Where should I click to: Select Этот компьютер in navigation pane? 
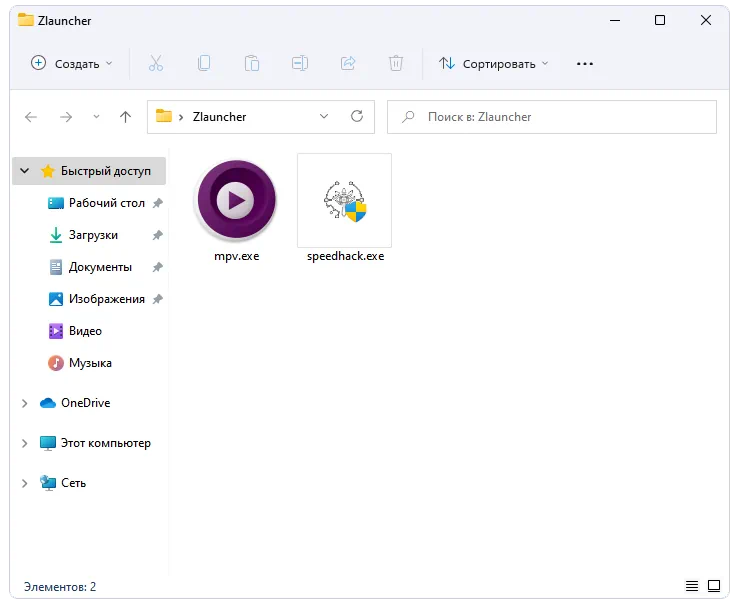(x=96, y=443)
